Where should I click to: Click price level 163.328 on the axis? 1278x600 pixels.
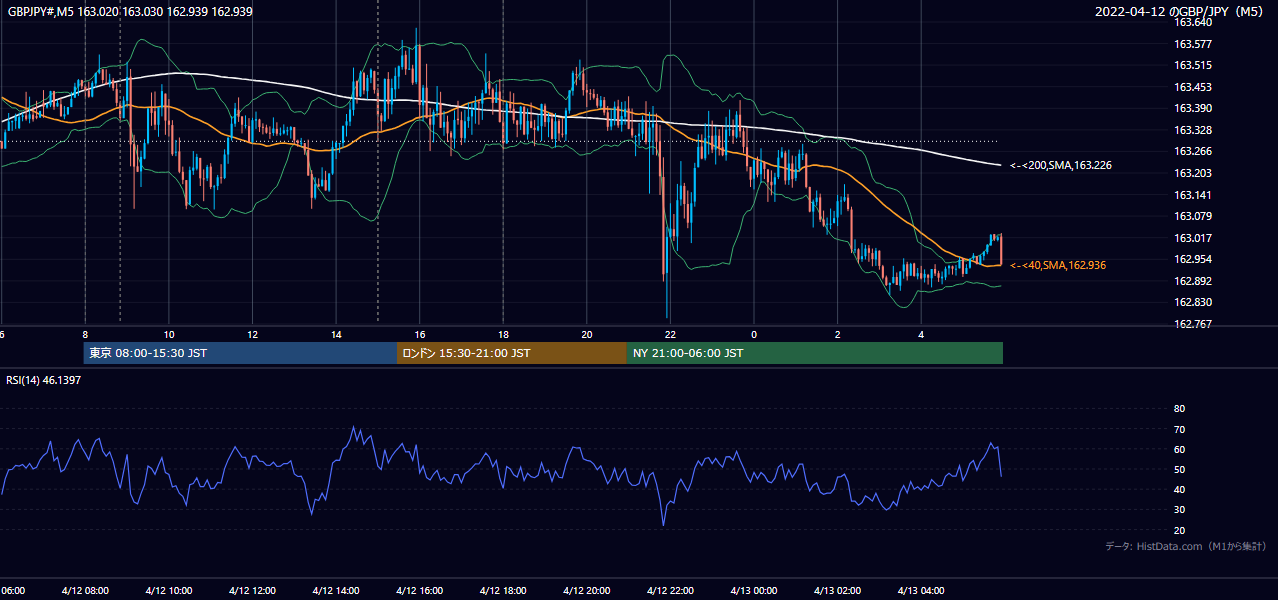point(1192,130)
